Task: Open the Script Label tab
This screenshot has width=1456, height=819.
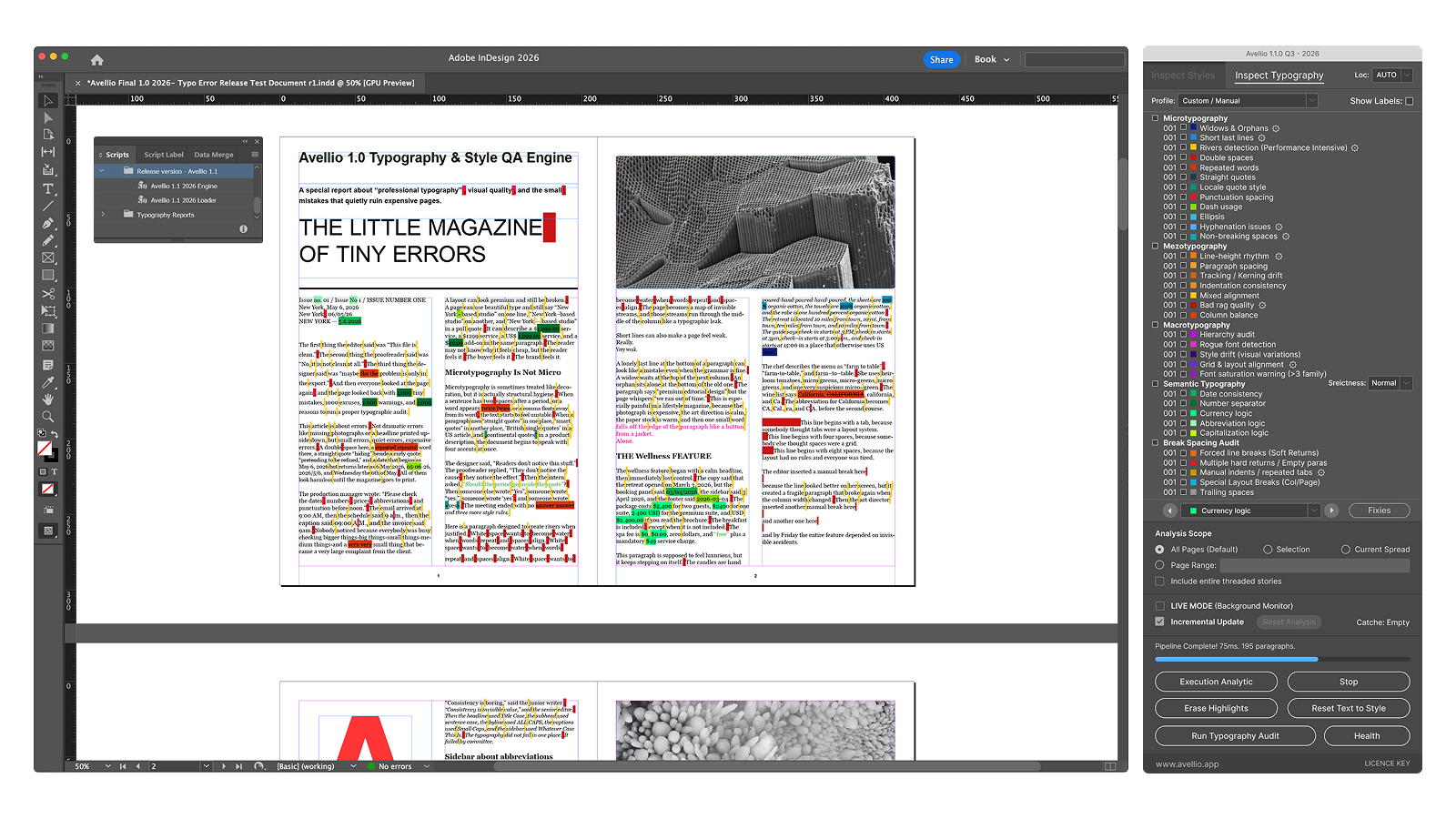Action: 164,155
